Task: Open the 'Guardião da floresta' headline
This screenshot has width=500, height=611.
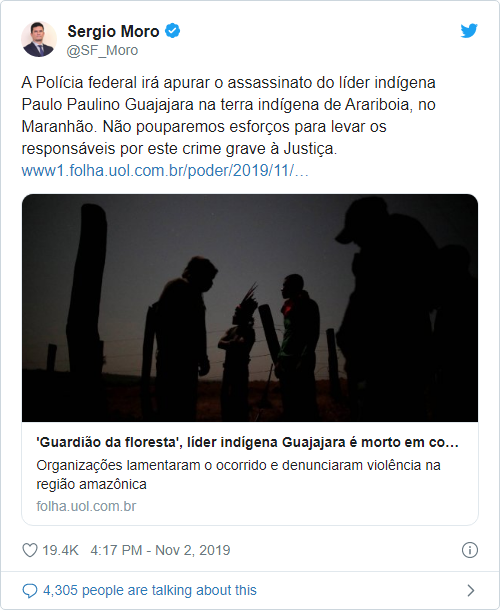Action: point(247,442)
